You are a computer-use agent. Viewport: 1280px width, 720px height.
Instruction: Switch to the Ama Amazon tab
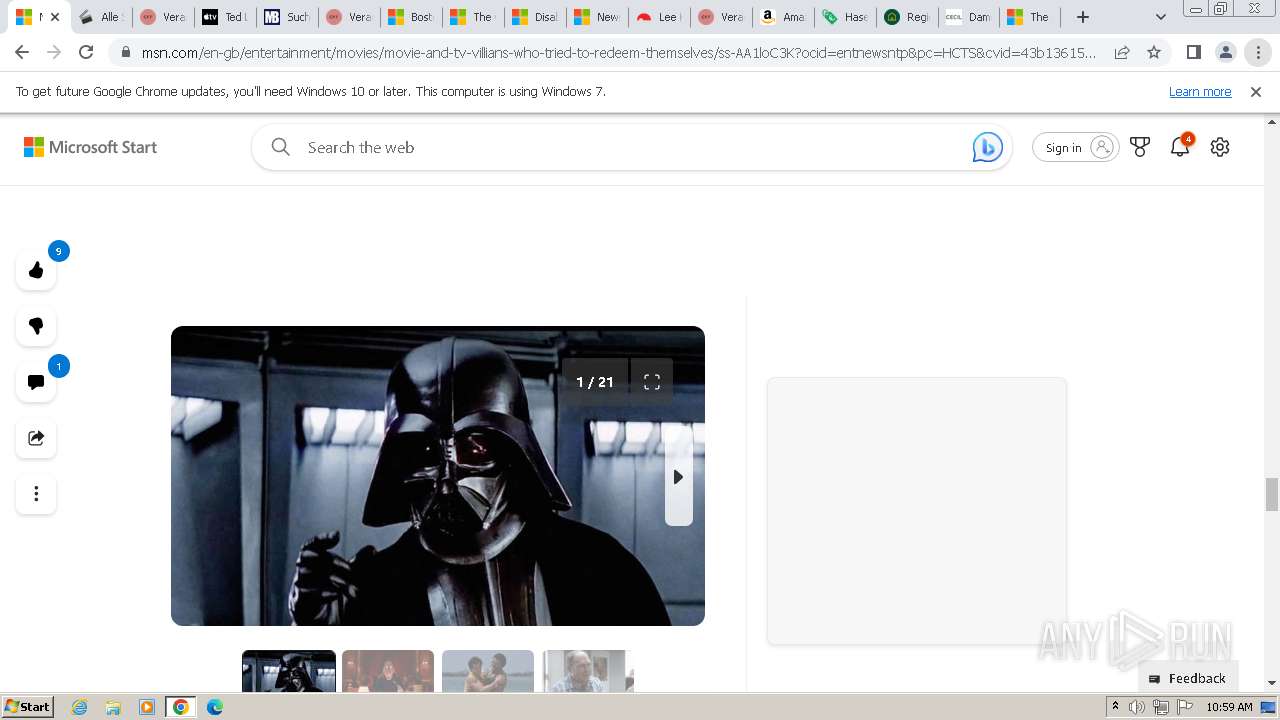pyautogui.click(x=782, y=17)
